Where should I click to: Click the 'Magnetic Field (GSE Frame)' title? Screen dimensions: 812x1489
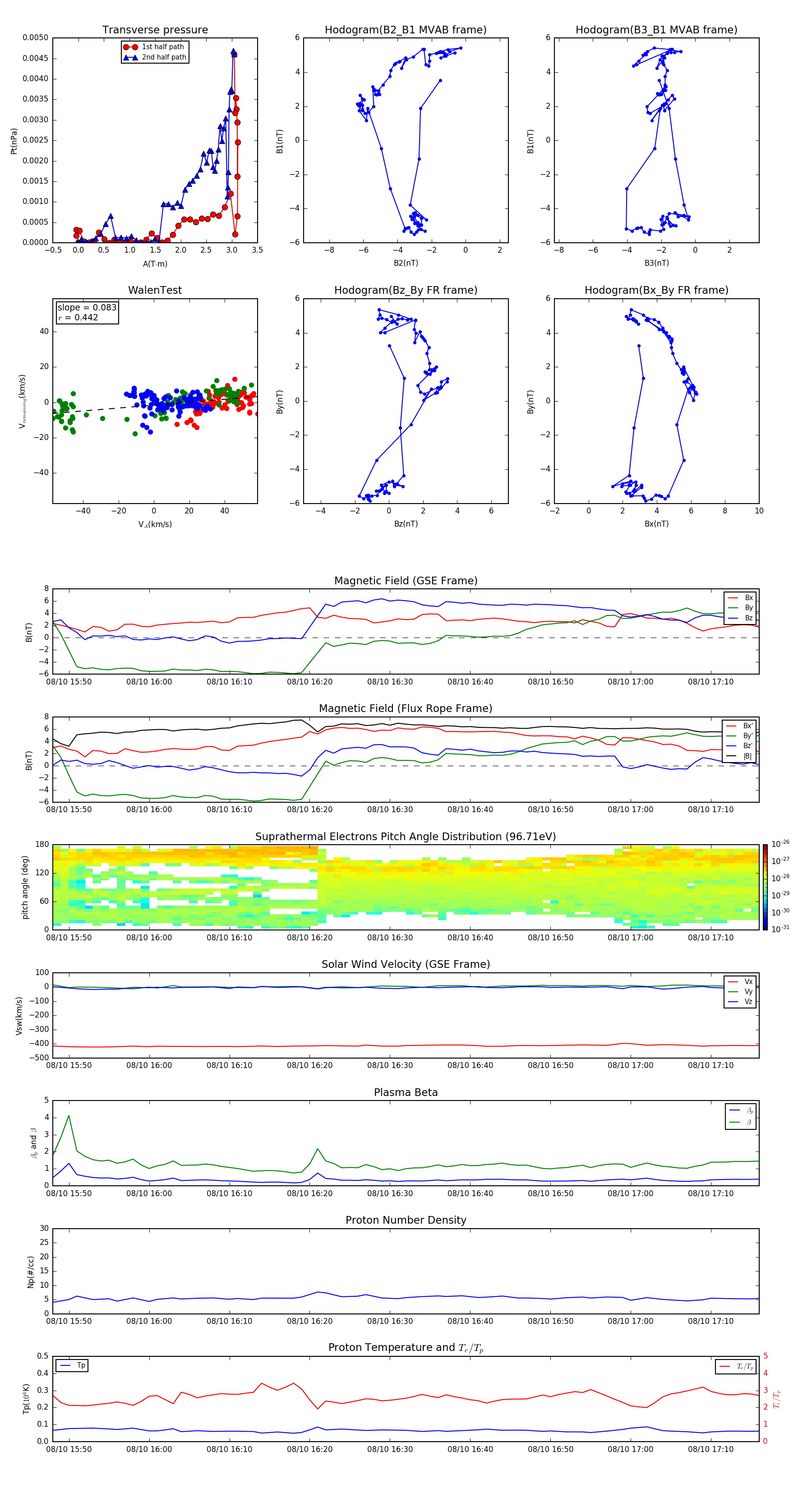pos(406,581)
